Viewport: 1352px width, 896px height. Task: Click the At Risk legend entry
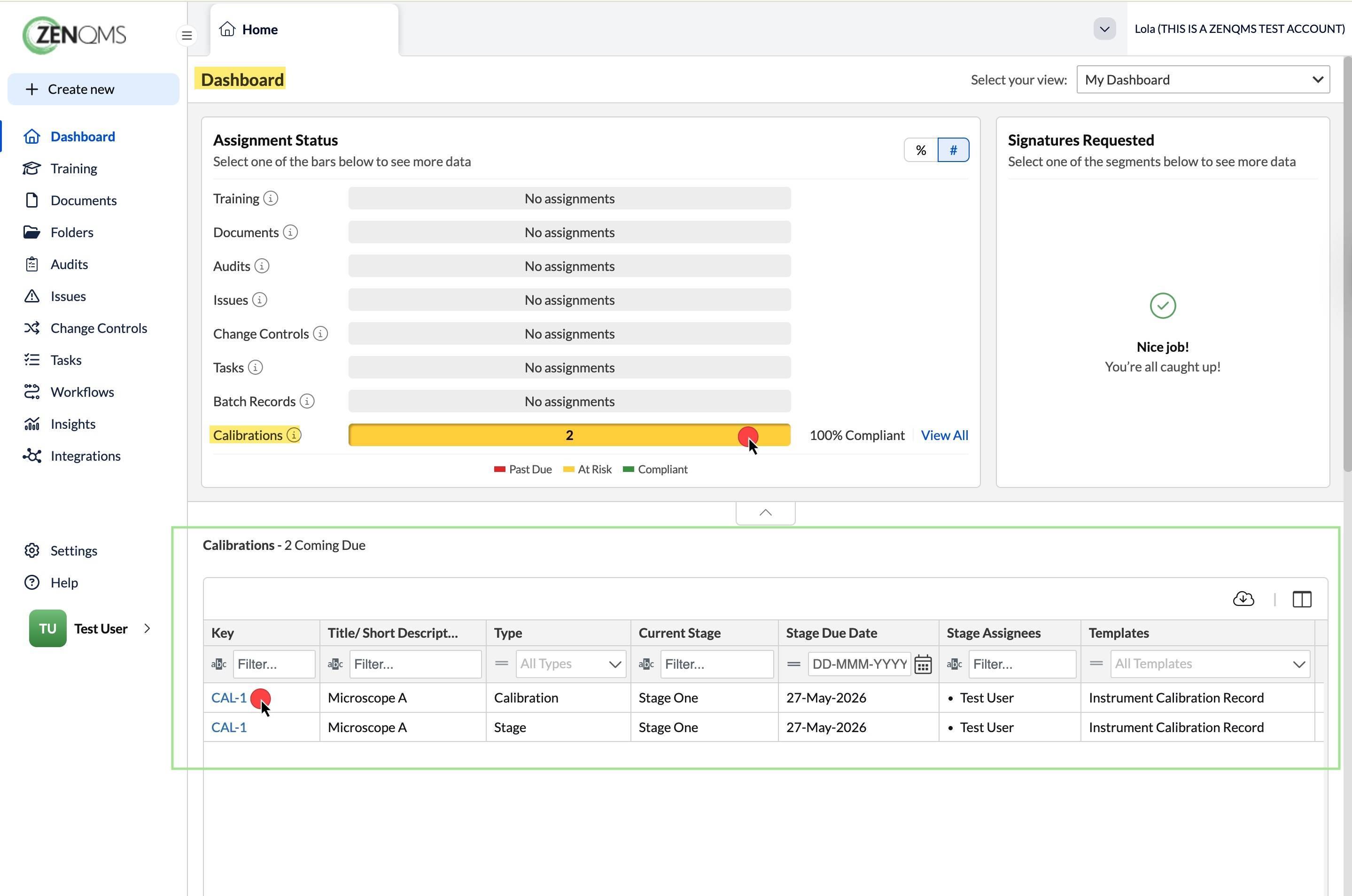pyautogui.click(x=587, y=469)
